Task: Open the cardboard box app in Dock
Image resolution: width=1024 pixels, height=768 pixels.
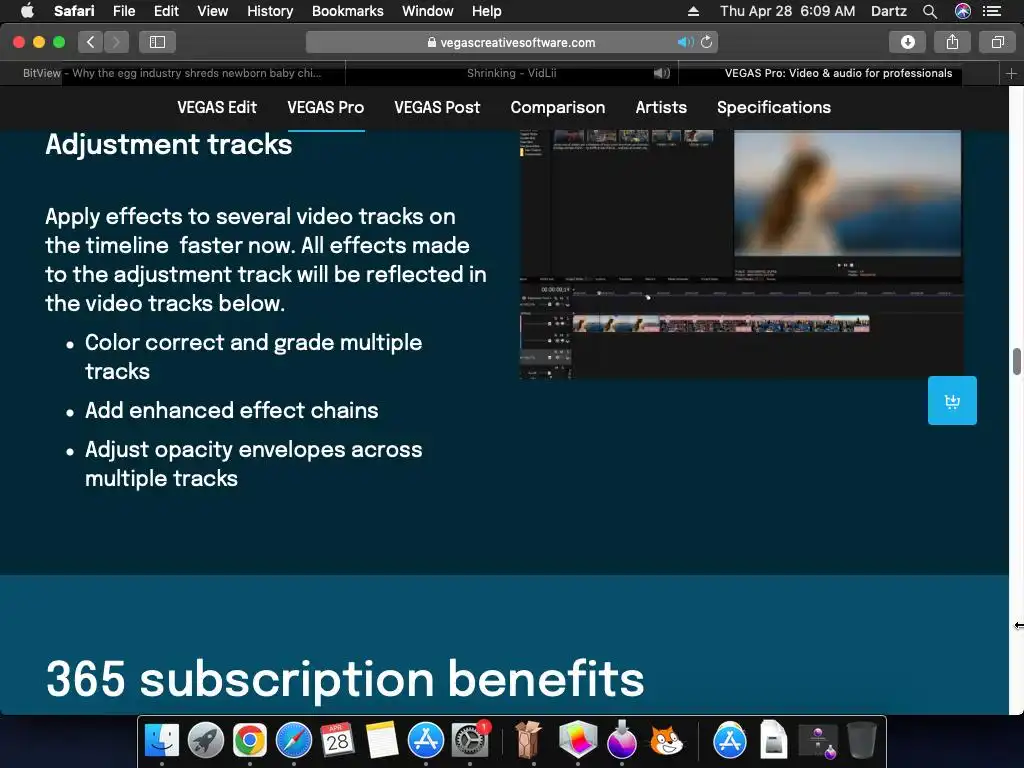Action: 529,741
